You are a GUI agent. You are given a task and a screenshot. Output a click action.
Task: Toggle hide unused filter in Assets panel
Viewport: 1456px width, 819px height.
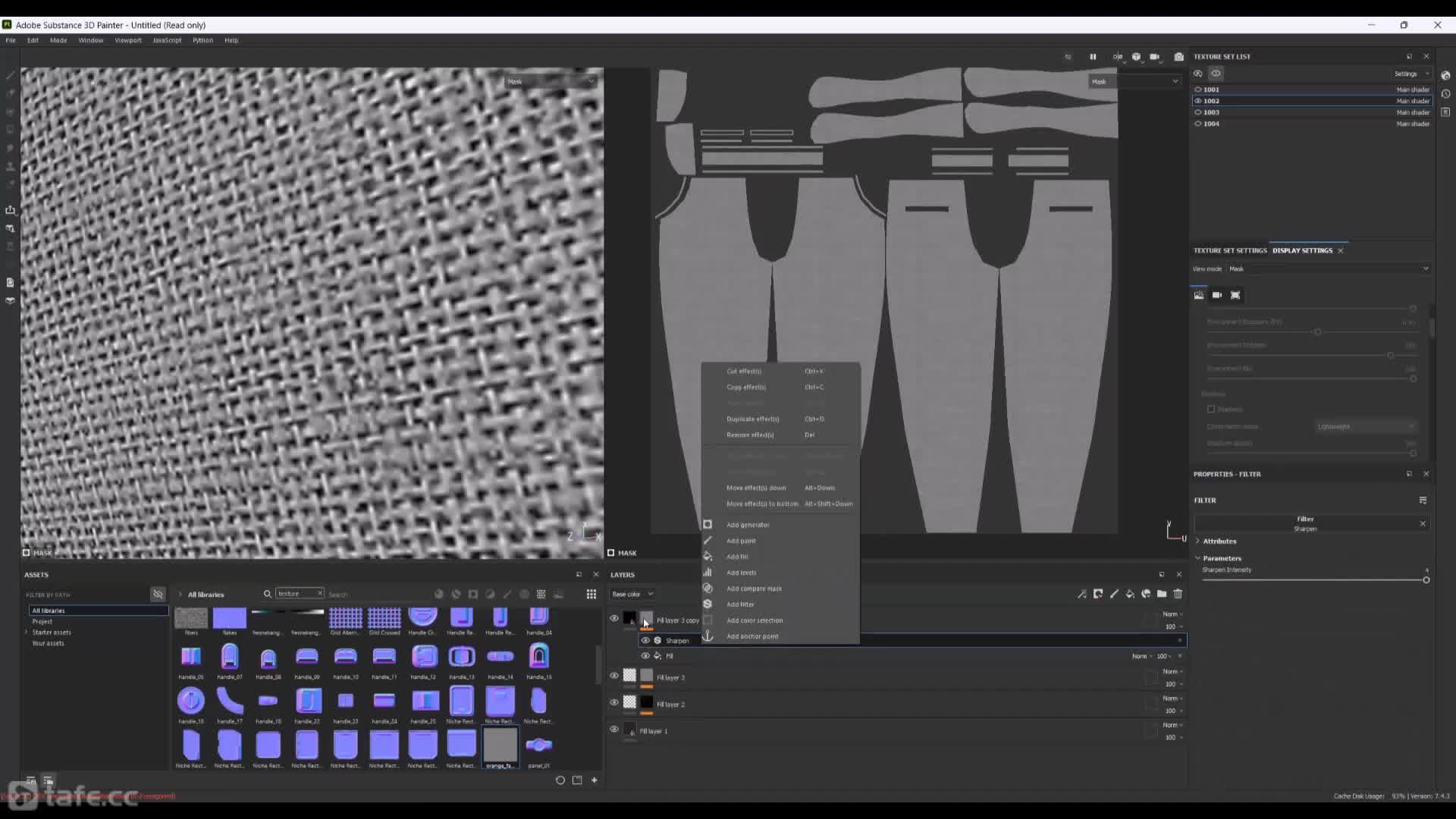click(x=158, y=594)
